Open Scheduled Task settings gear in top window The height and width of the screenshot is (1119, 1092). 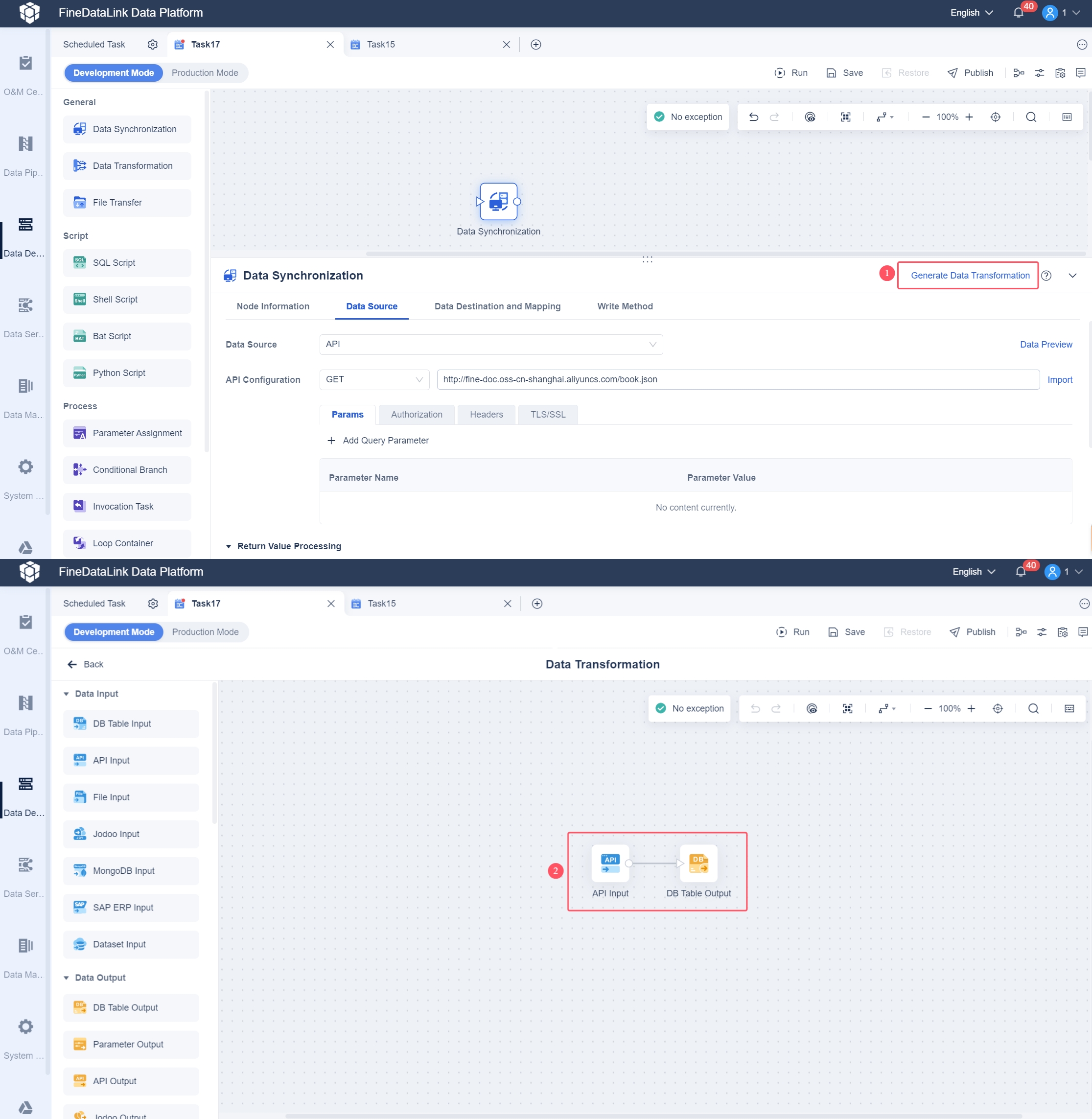[153, 44]
